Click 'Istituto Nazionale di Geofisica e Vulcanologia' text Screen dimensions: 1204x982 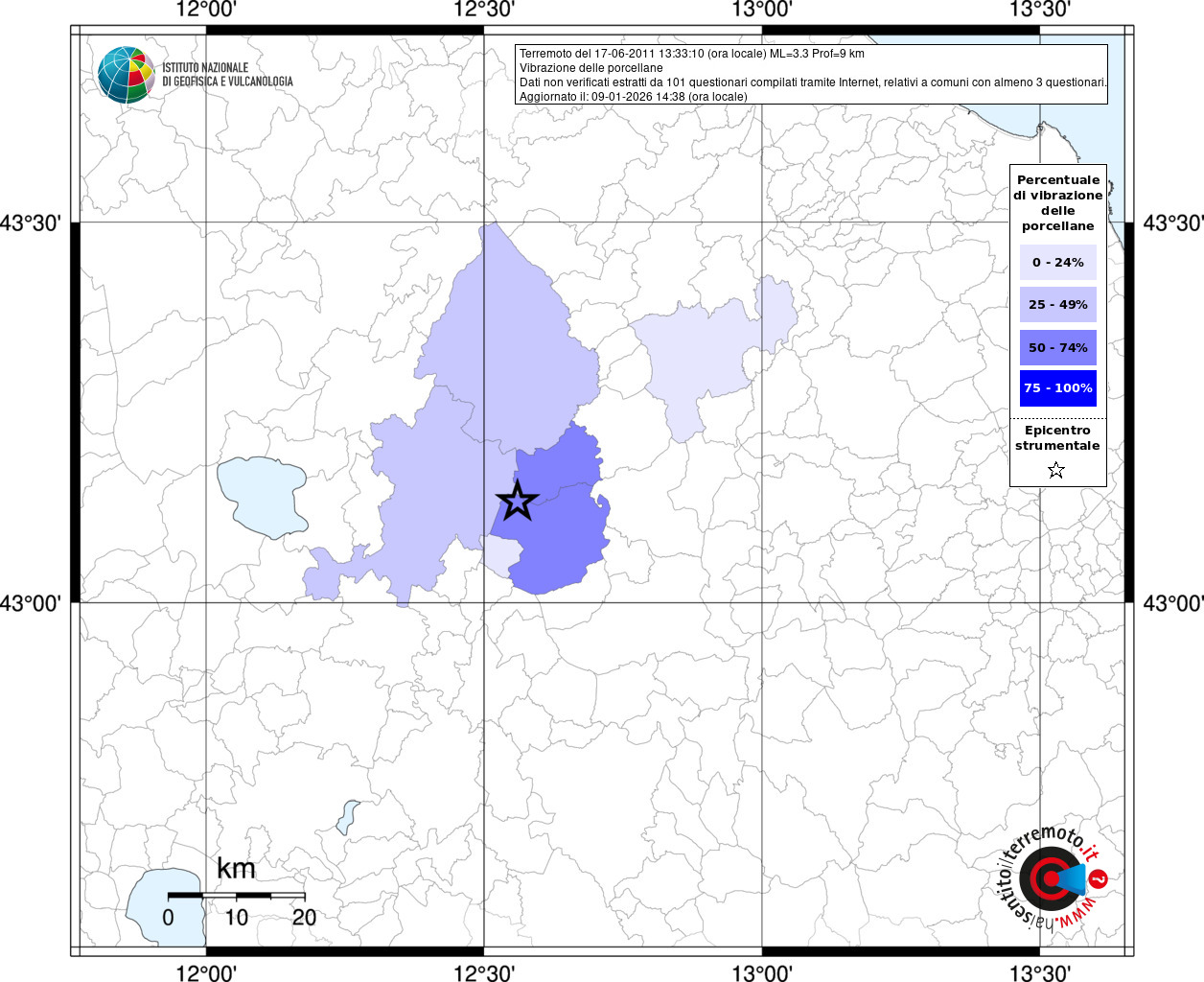[x=227, y=75]
